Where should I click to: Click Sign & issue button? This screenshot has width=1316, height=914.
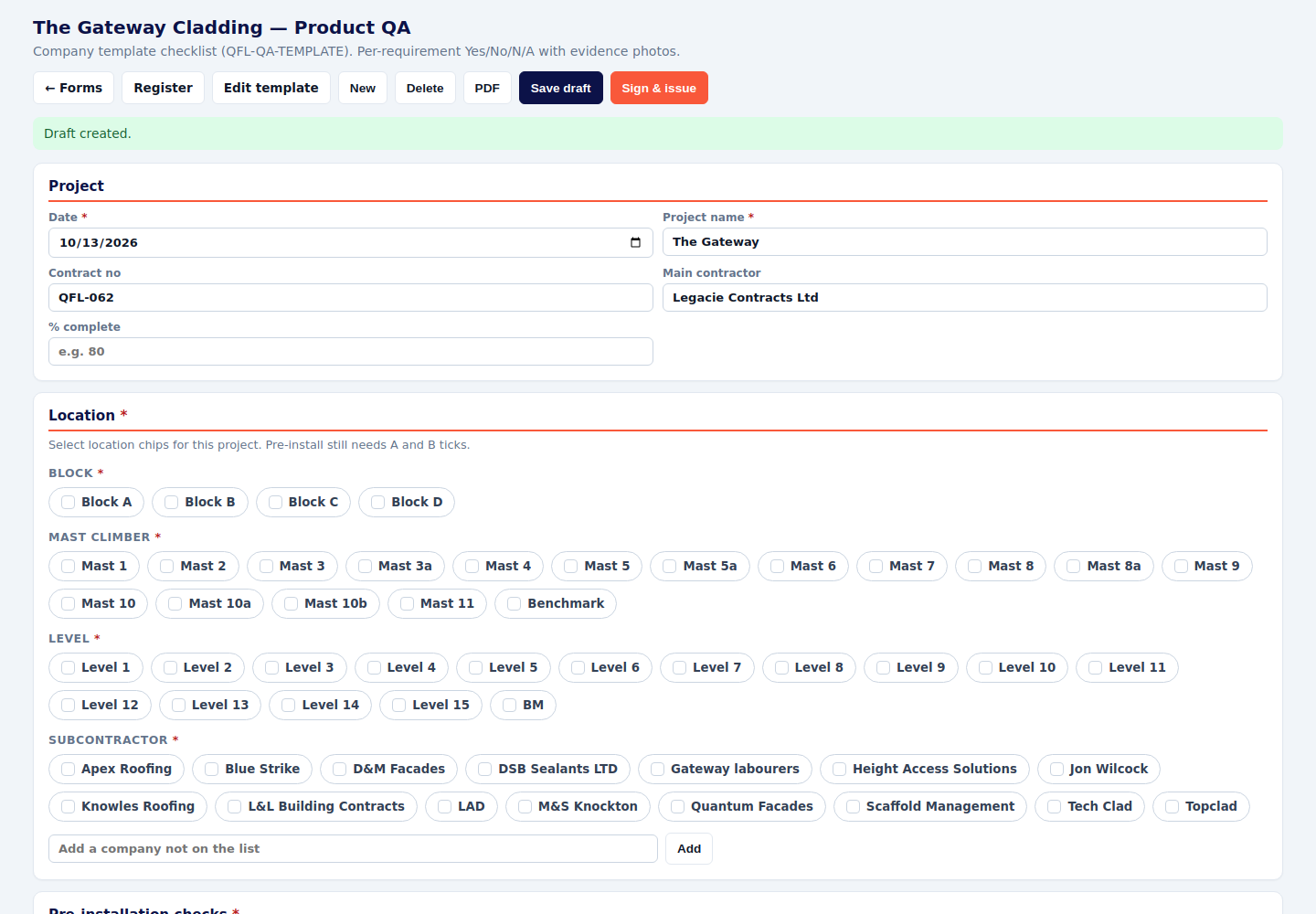(659, 88)
